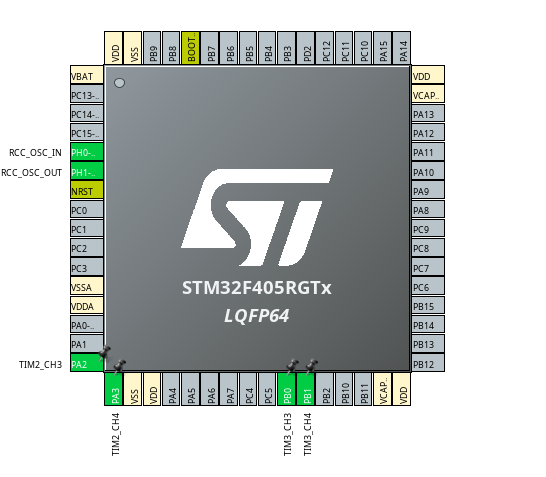The height and width of the screenshot is (477, 546).
Task: Choose pin PA13
Action: tap(428, 114)
